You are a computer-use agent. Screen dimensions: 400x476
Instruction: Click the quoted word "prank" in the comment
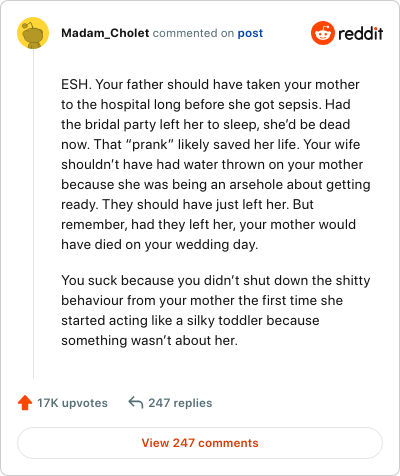click(149, 145)
